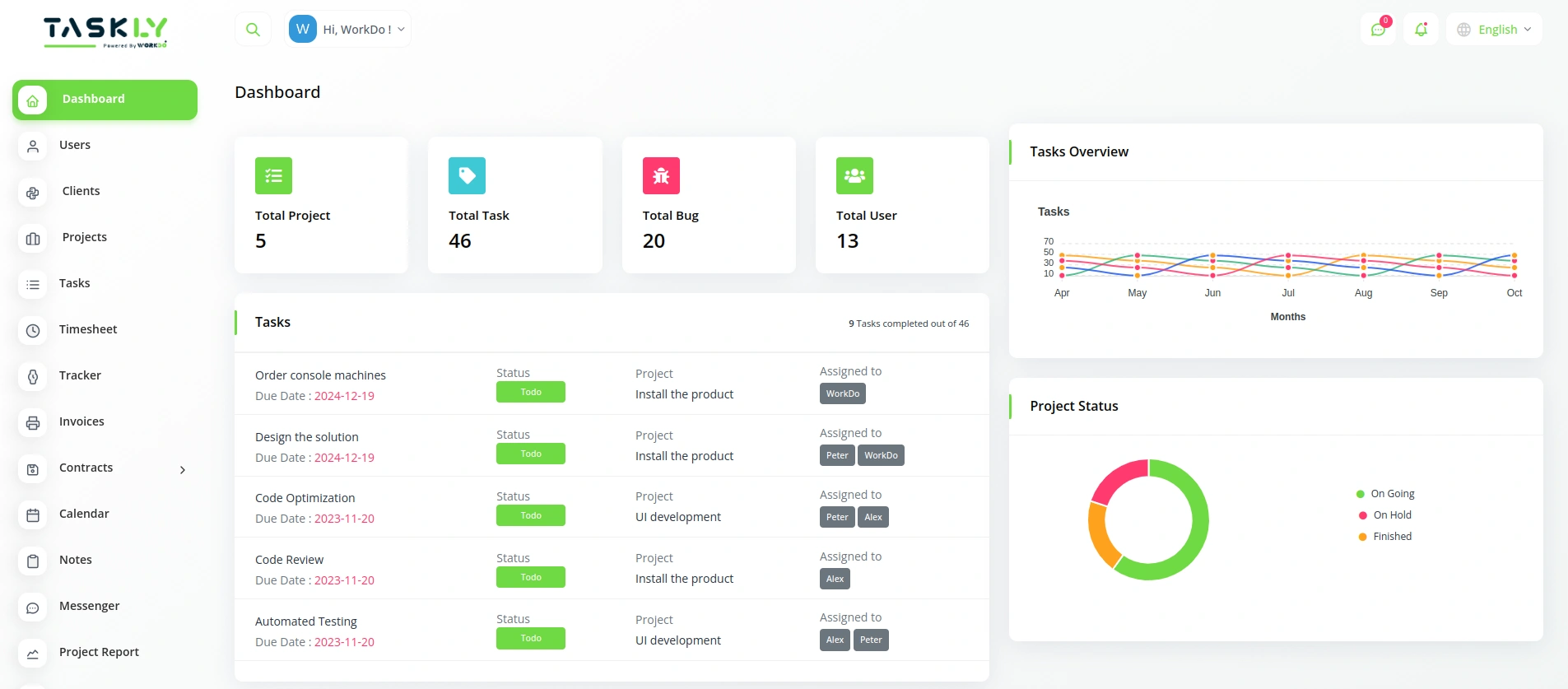Toggle the On Going legend item
This screenshot has height=689, width=1568.
(1392, 494)
